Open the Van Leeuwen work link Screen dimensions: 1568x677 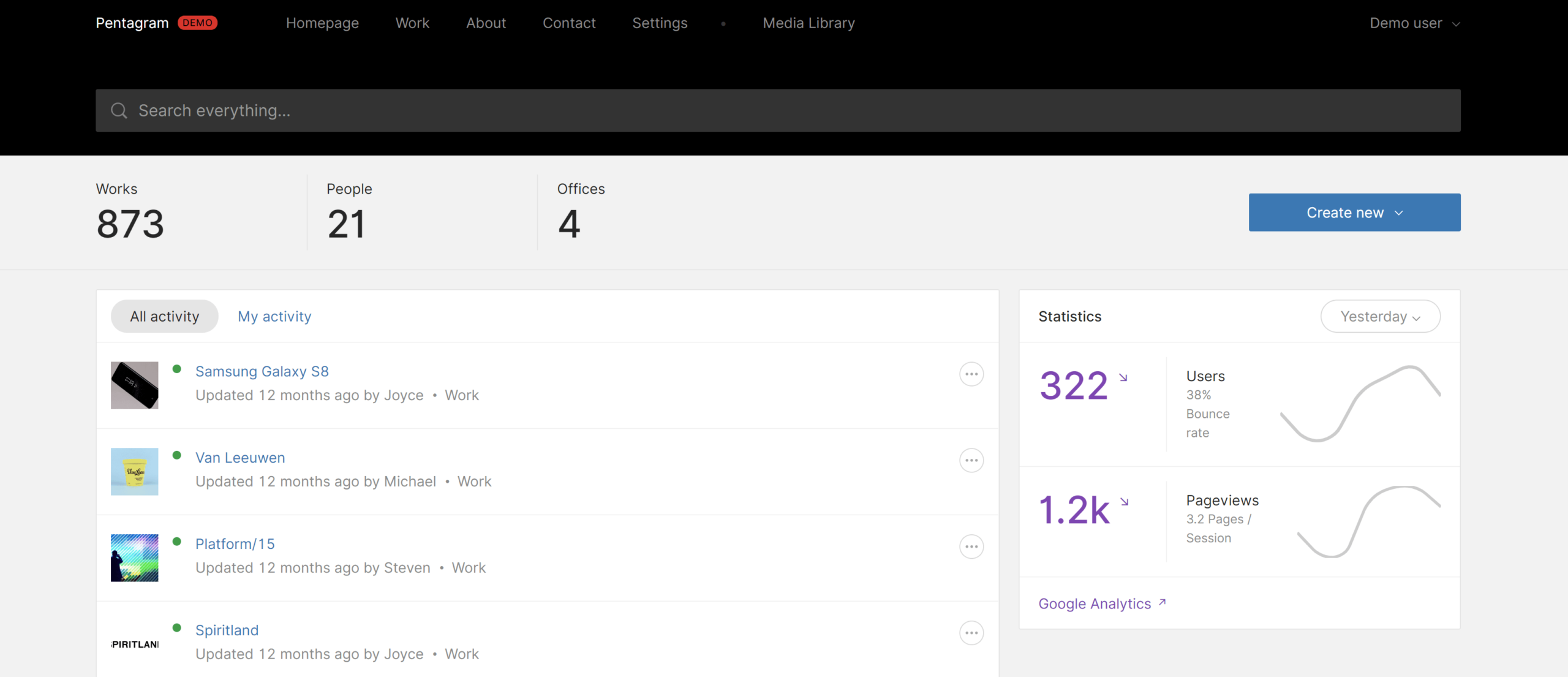(x=240, y=458)
